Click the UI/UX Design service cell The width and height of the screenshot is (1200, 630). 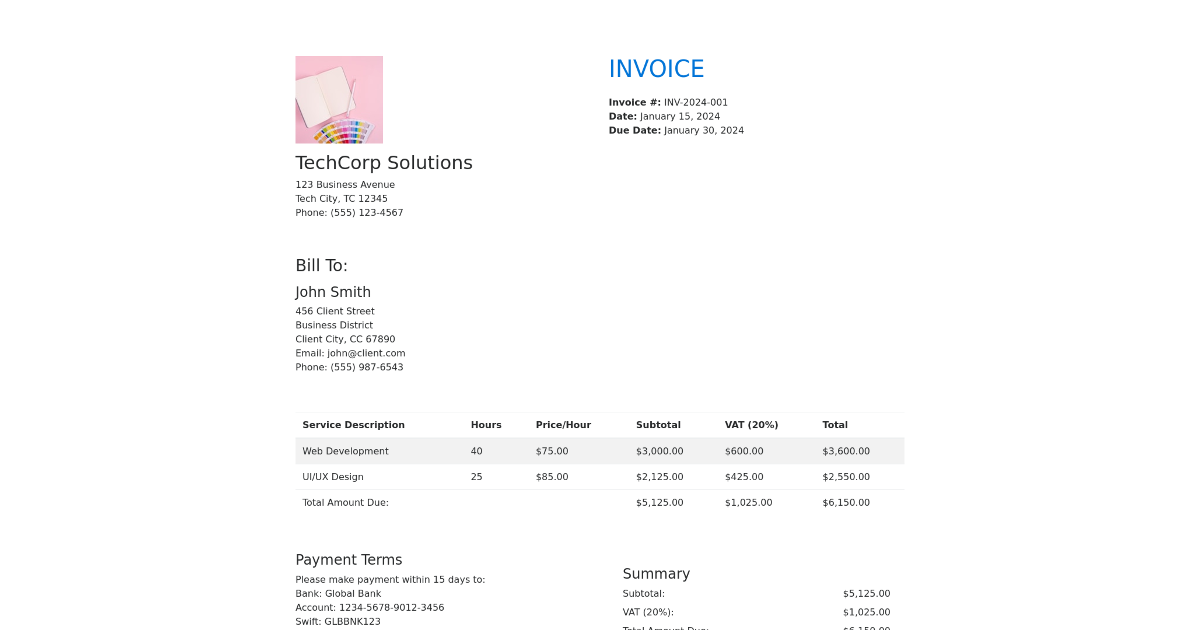pyautogui.click(x=333, y=477)
